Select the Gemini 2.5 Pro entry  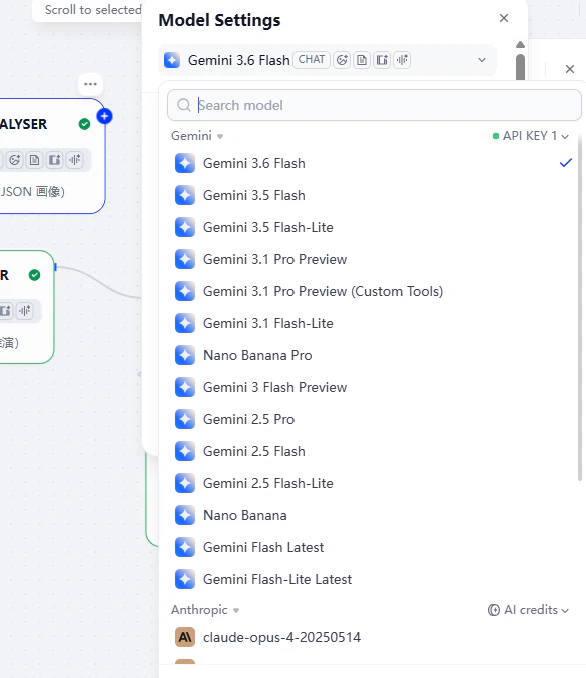372,419
